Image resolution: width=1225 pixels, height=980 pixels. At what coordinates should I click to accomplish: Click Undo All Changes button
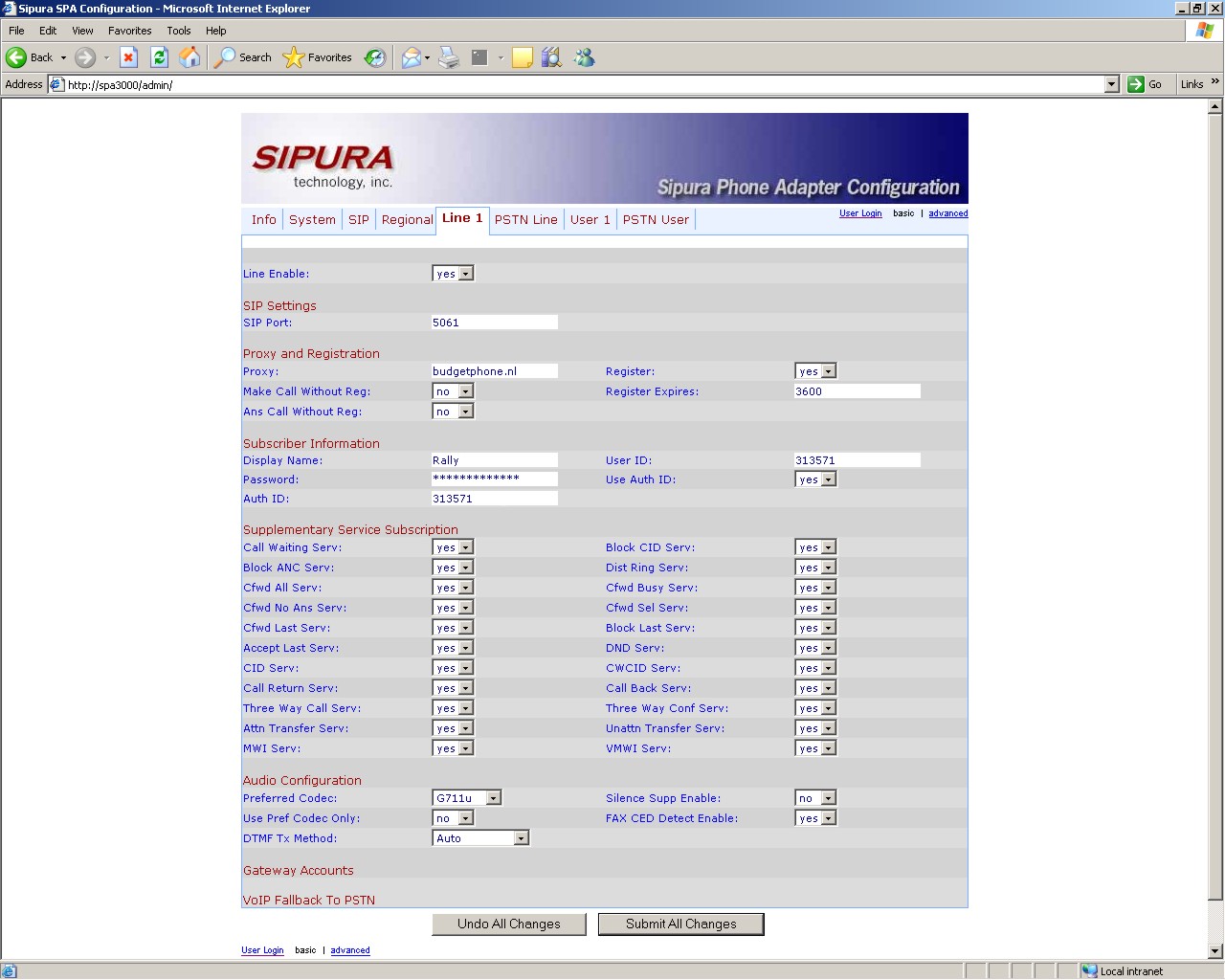(509, 924)
